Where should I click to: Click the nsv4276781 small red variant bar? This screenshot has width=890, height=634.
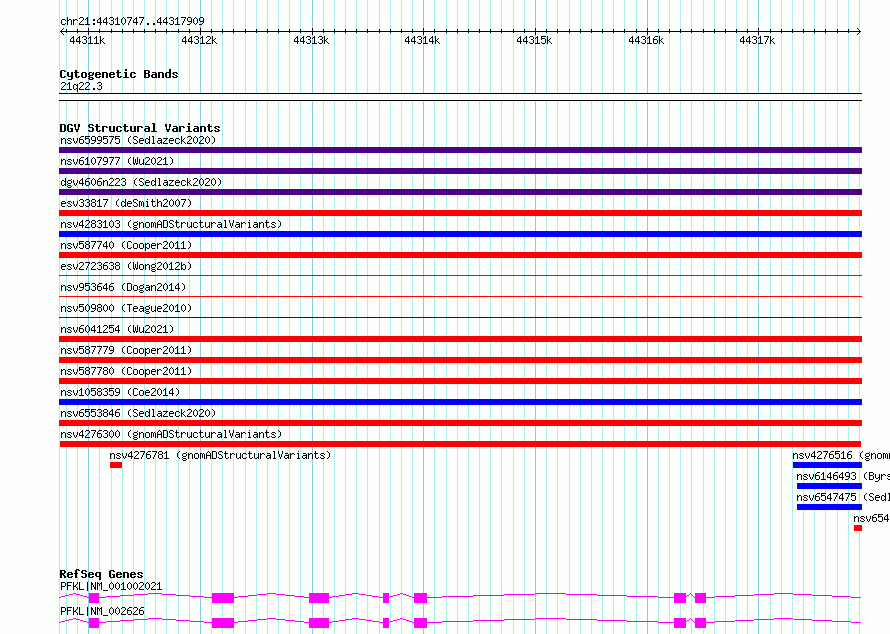116,465
